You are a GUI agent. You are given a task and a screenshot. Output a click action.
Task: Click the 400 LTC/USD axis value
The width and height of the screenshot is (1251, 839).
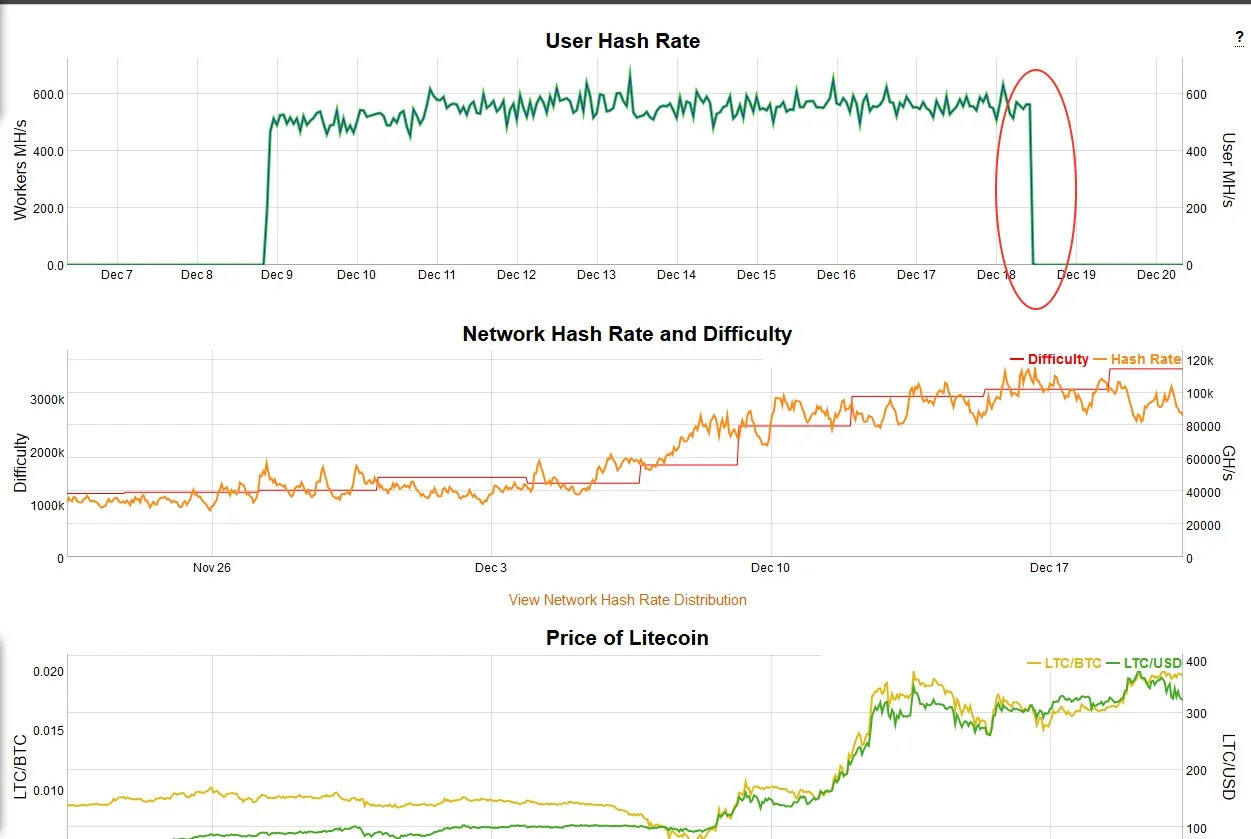[1197, 662]
